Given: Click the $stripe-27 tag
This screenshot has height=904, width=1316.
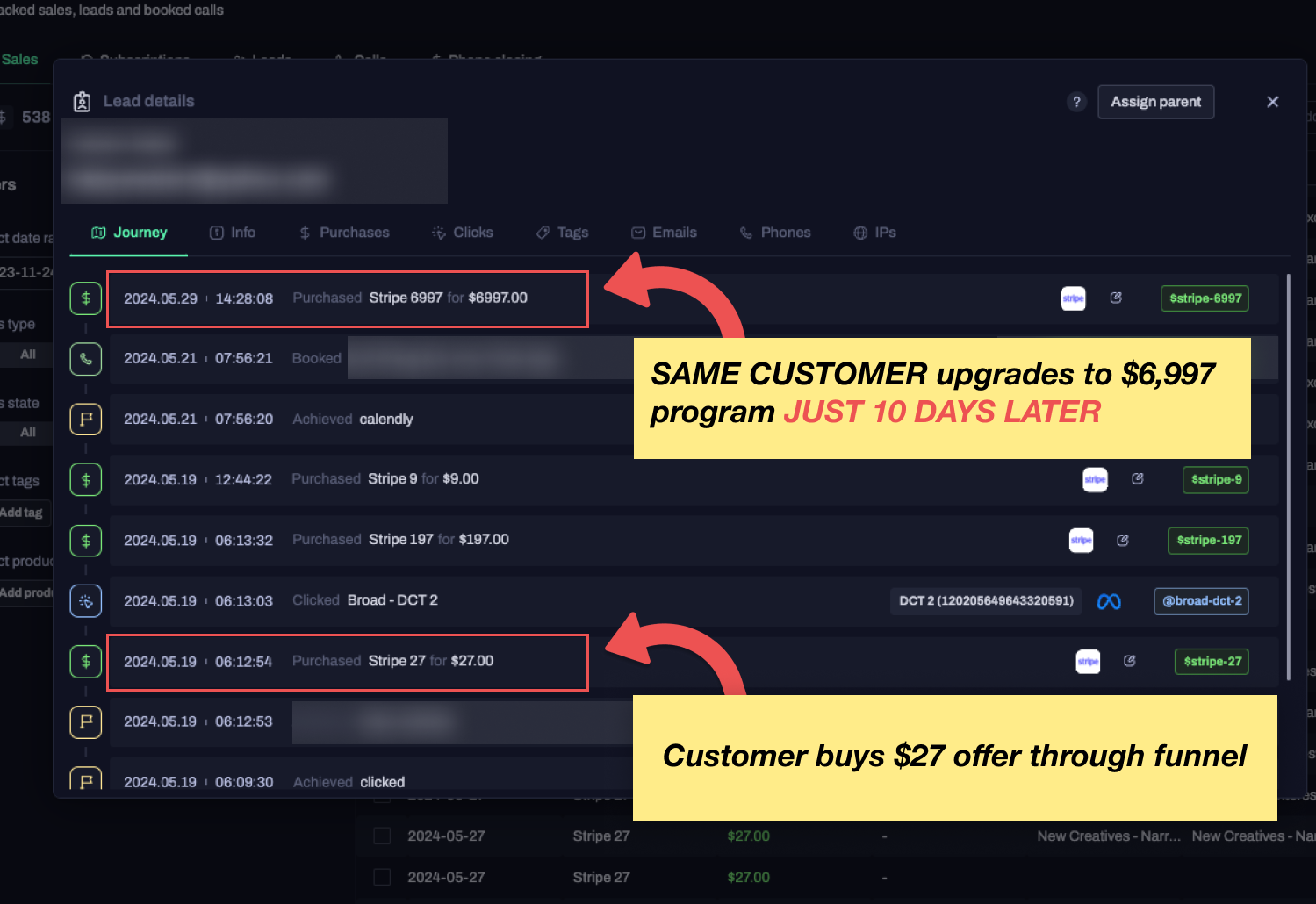Looking at the screenshot, I should coord(1212,662).
